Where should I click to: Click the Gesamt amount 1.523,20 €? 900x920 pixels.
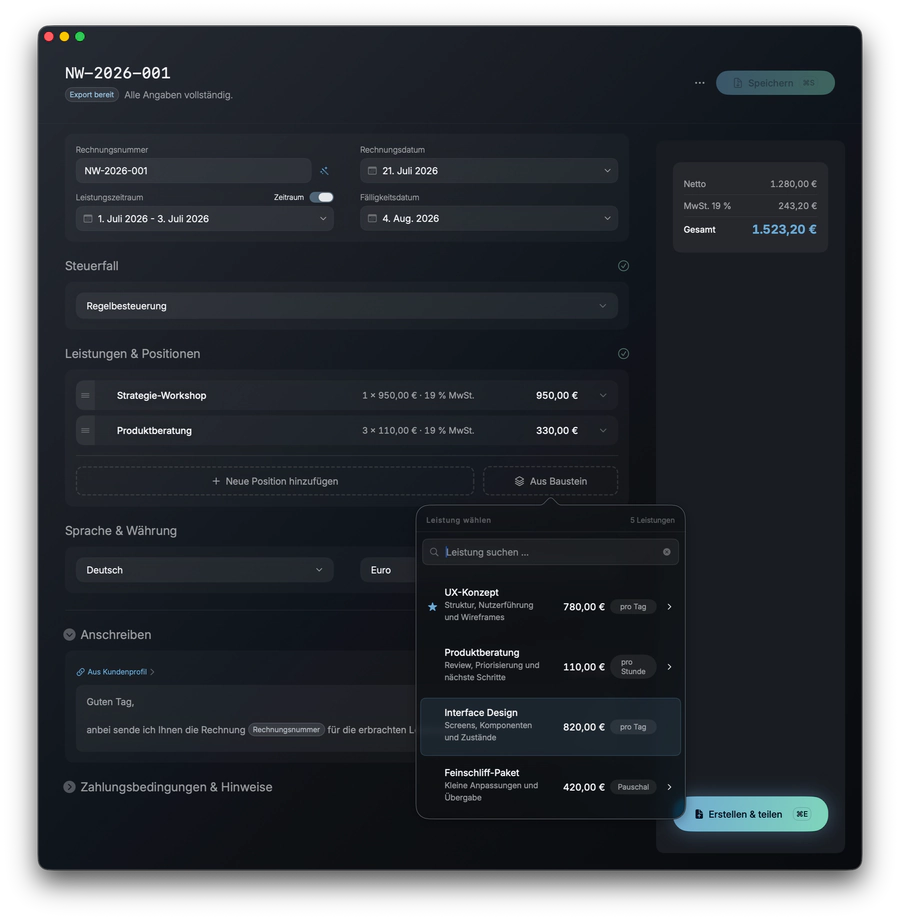784,229
